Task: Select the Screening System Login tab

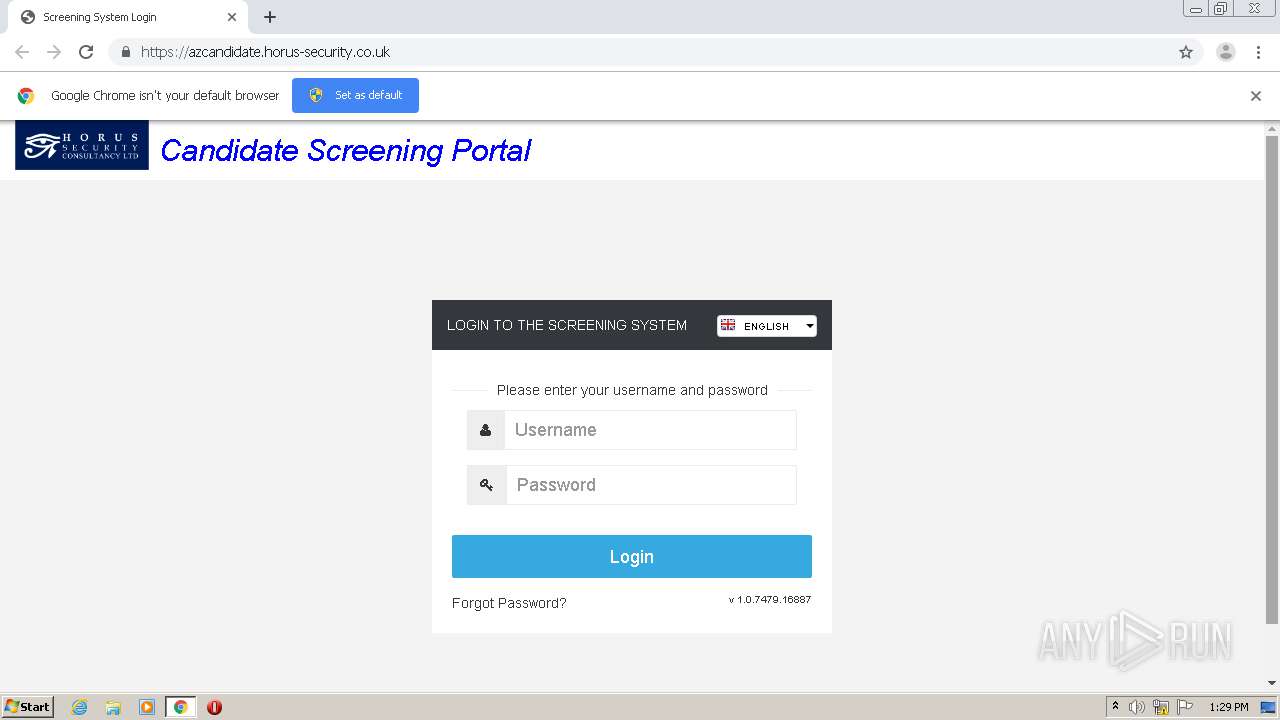Action: pos(127,17)
